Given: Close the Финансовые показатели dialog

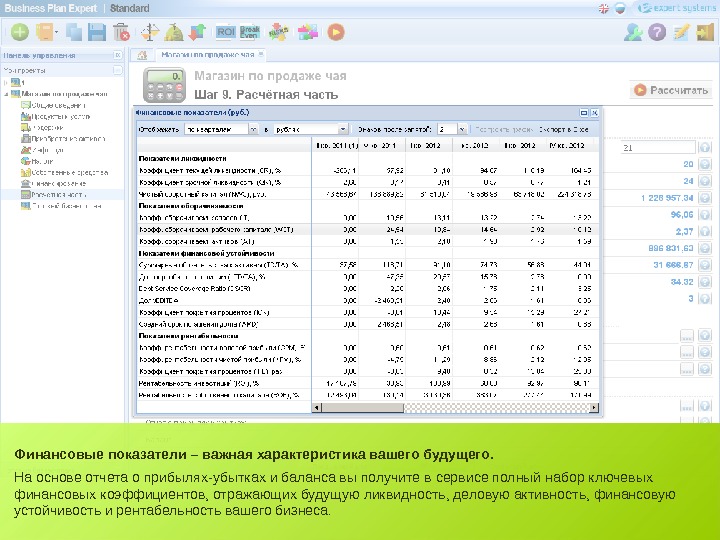Looking at the screenshot, I should (594, 112).
